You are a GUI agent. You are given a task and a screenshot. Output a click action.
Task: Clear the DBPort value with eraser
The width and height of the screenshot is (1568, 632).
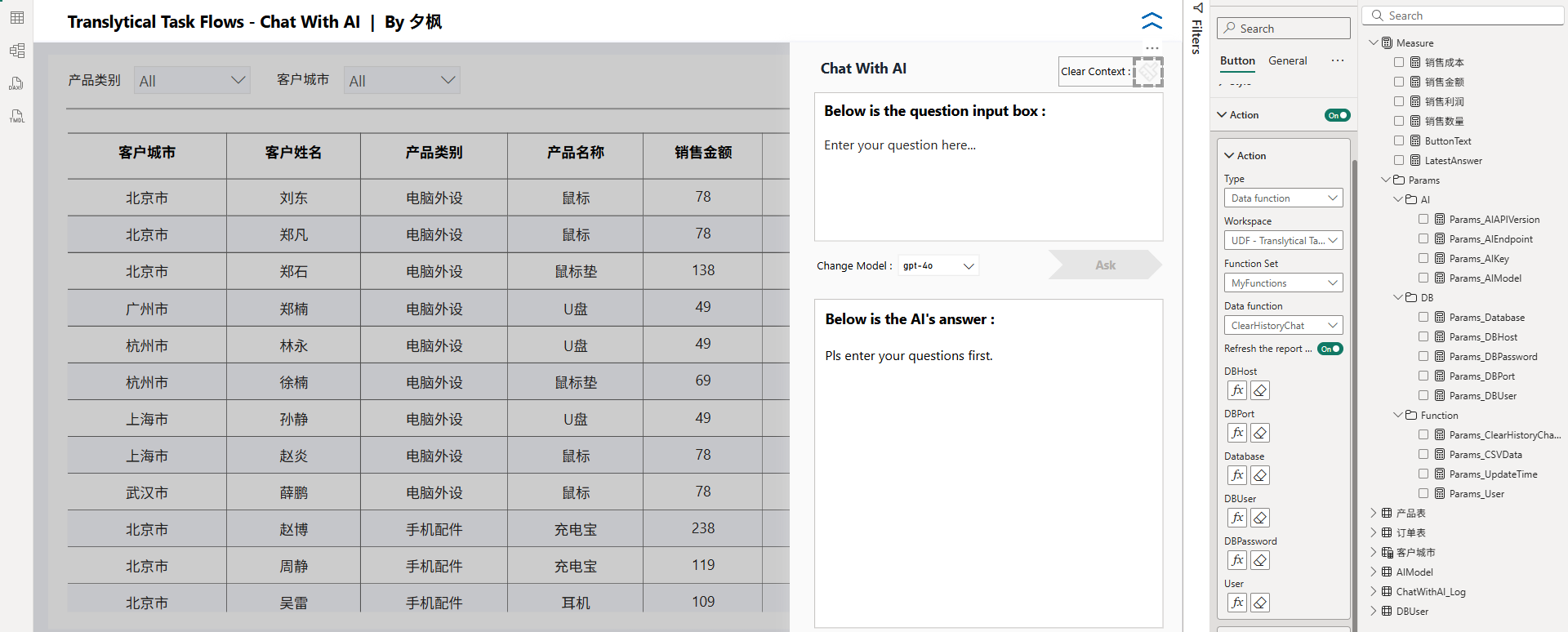pos(1260,433)
